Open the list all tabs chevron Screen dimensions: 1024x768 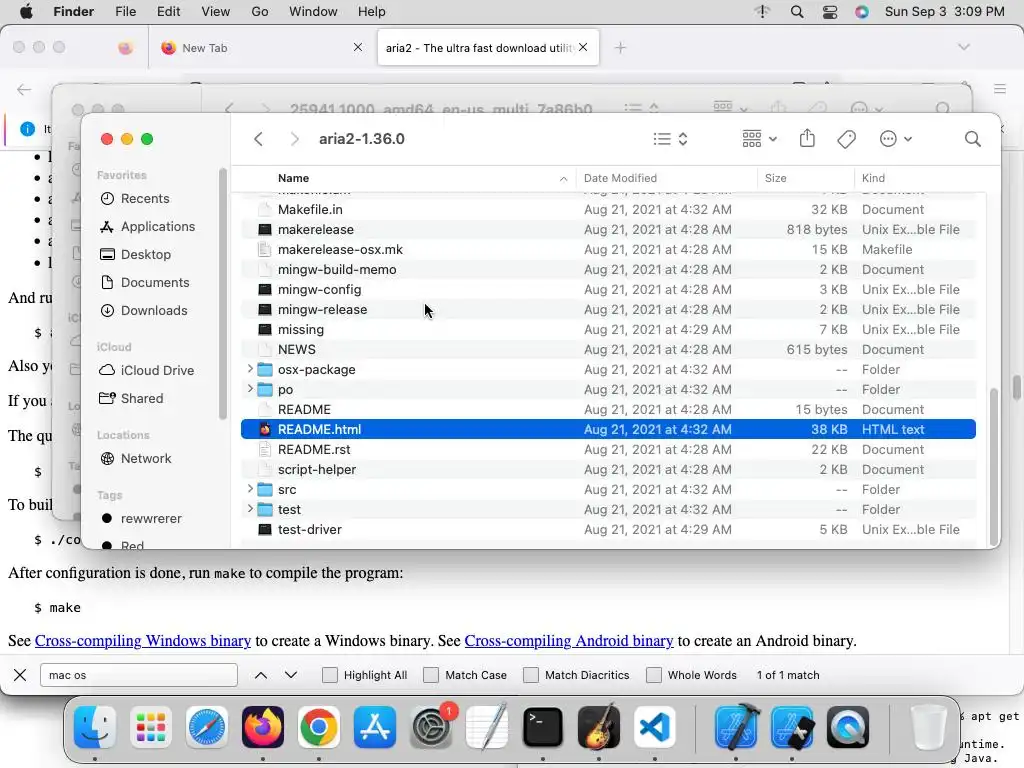[963, 47]
